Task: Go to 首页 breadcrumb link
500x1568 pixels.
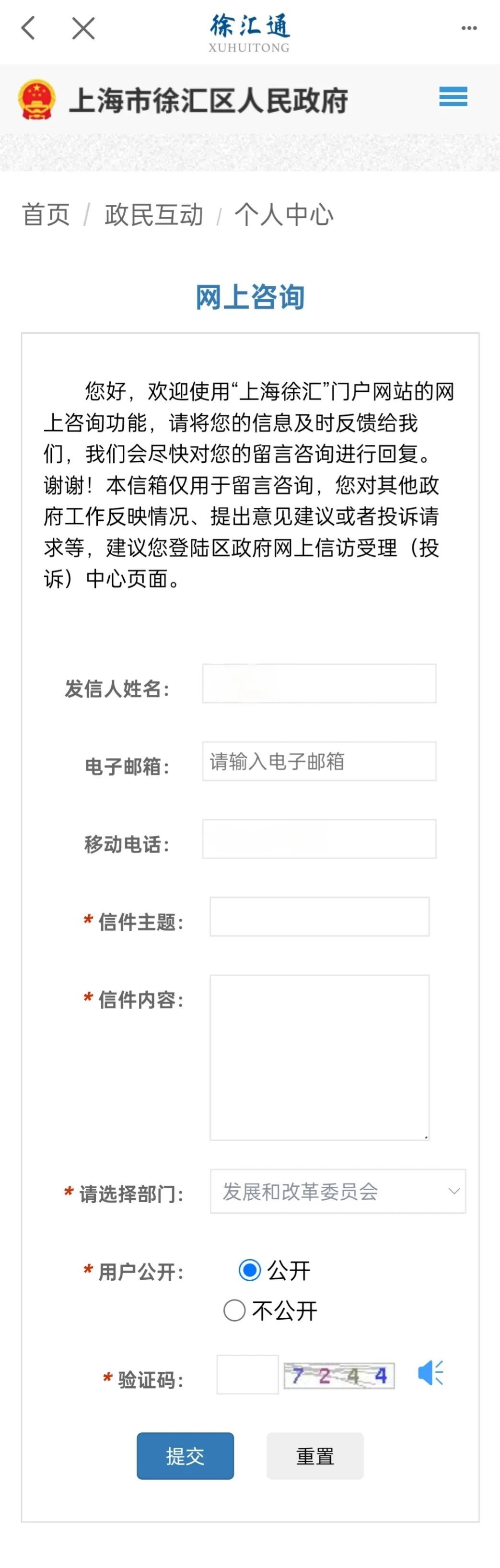Action: pyautogui.click(x=46, y=215)
